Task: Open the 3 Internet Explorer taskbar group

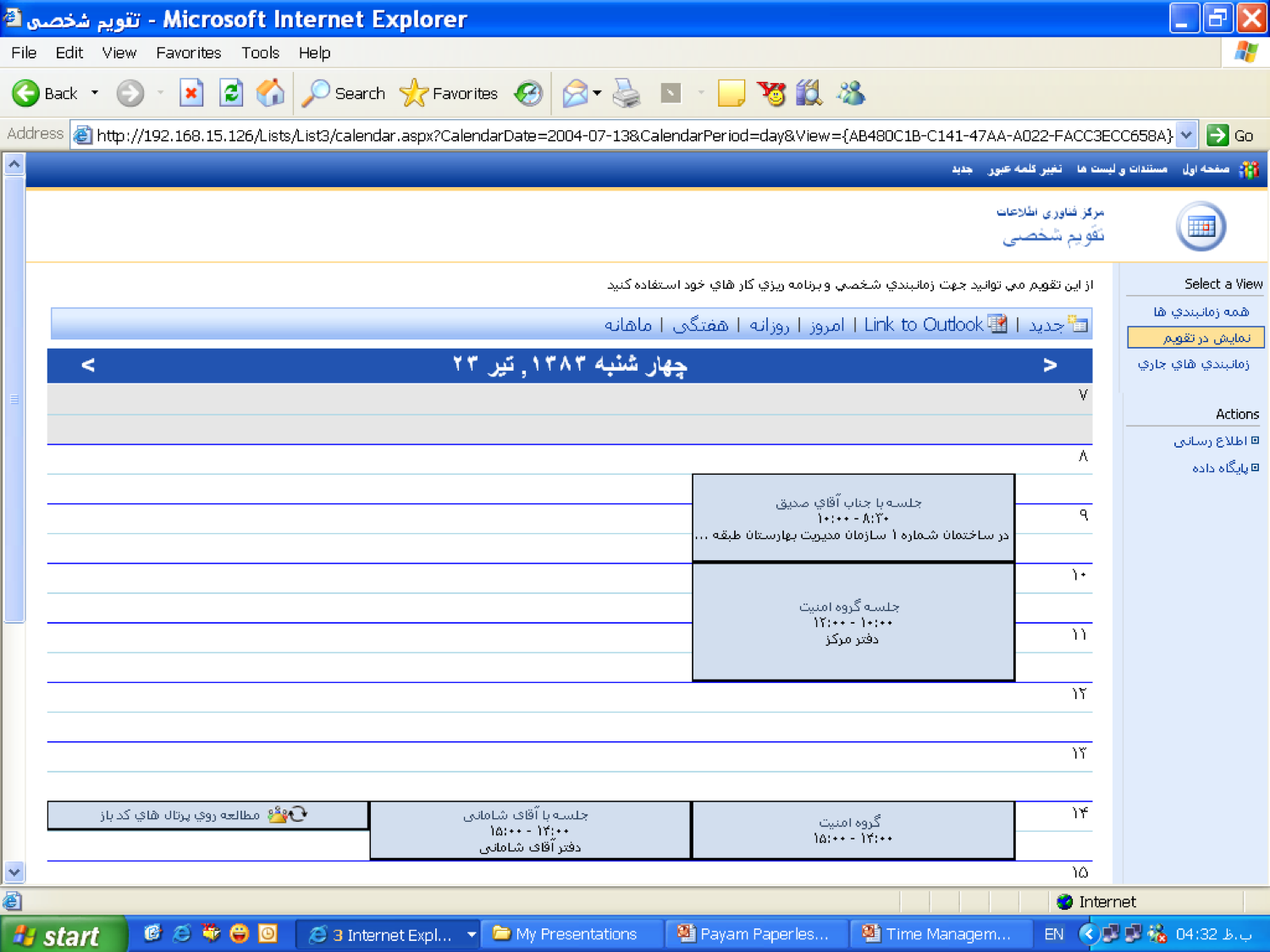Action: (389, 934)
